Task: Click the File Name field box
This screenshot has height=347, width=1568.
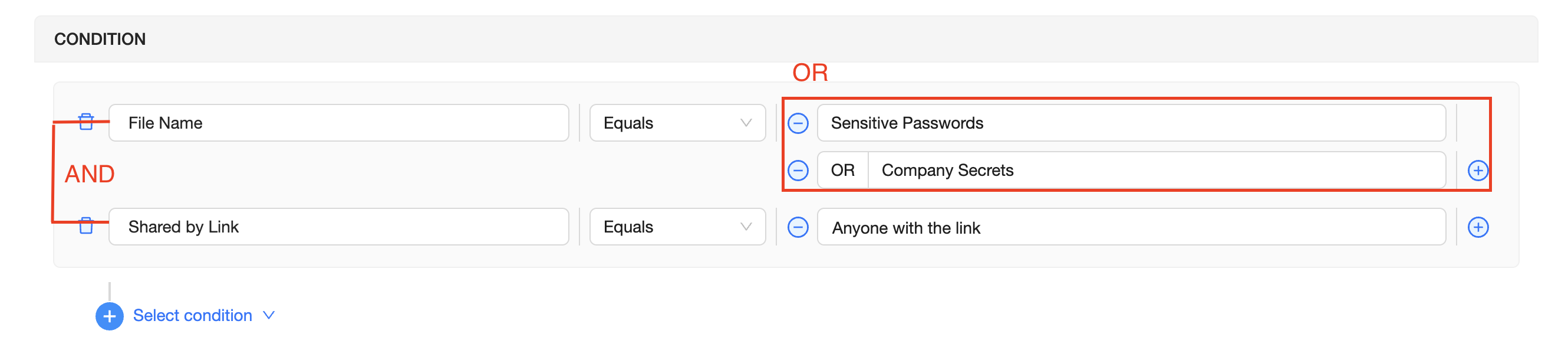Action: 338,123
